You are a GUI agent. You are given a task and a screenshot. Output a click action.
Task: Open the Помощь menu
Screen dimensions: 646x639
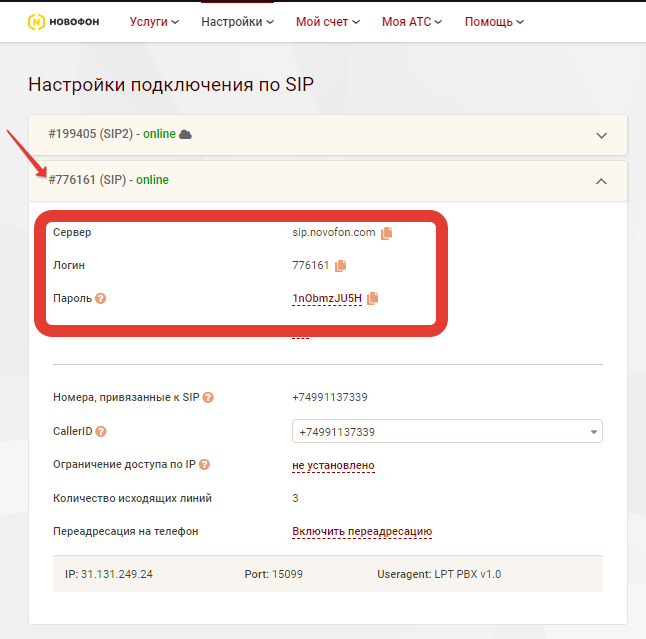[494, 22]
